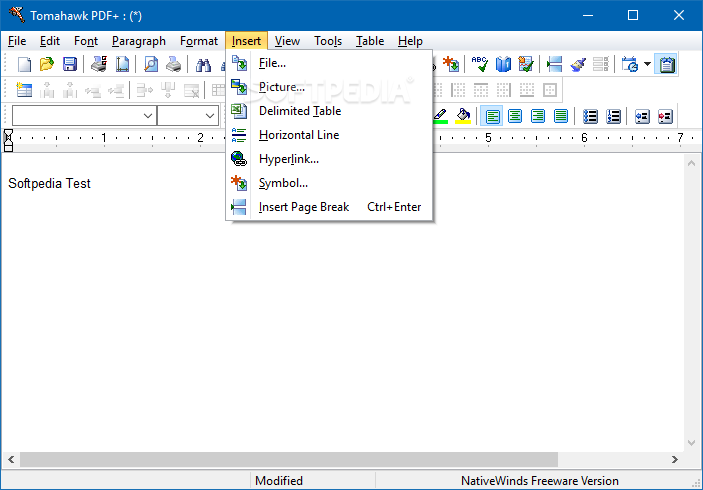Expand the font name combo box
Image resolution: width=703 pixels, height=490 pixels.
148,116
